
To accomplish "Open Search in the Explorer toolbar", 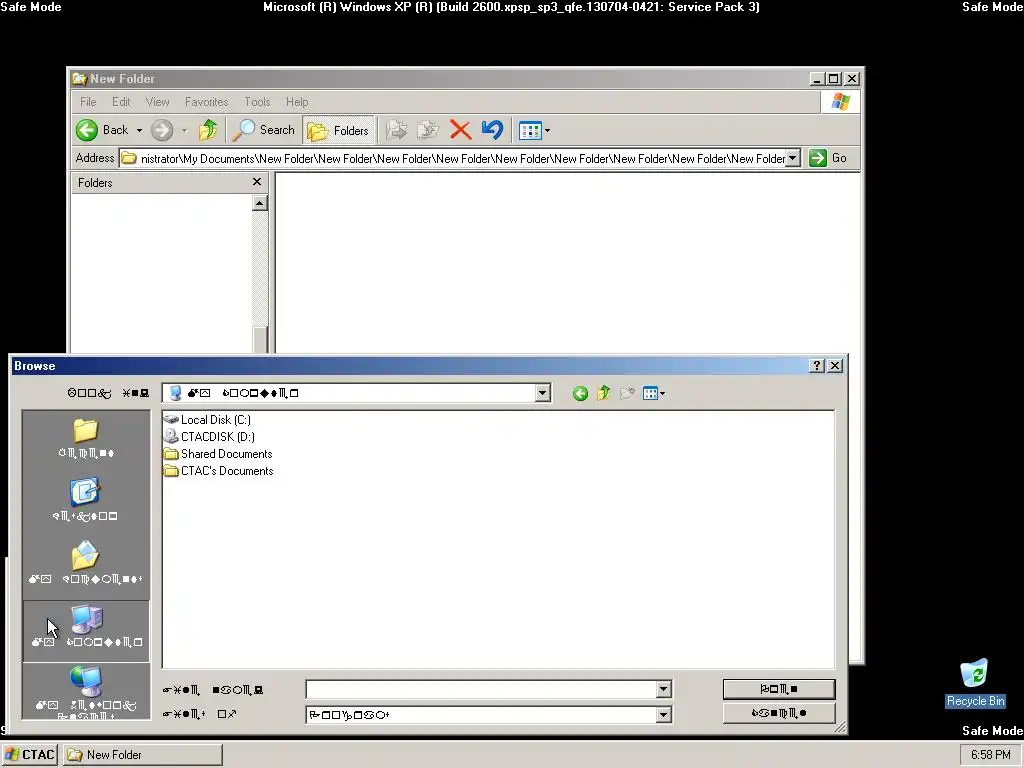I will [x=263, y=130].
